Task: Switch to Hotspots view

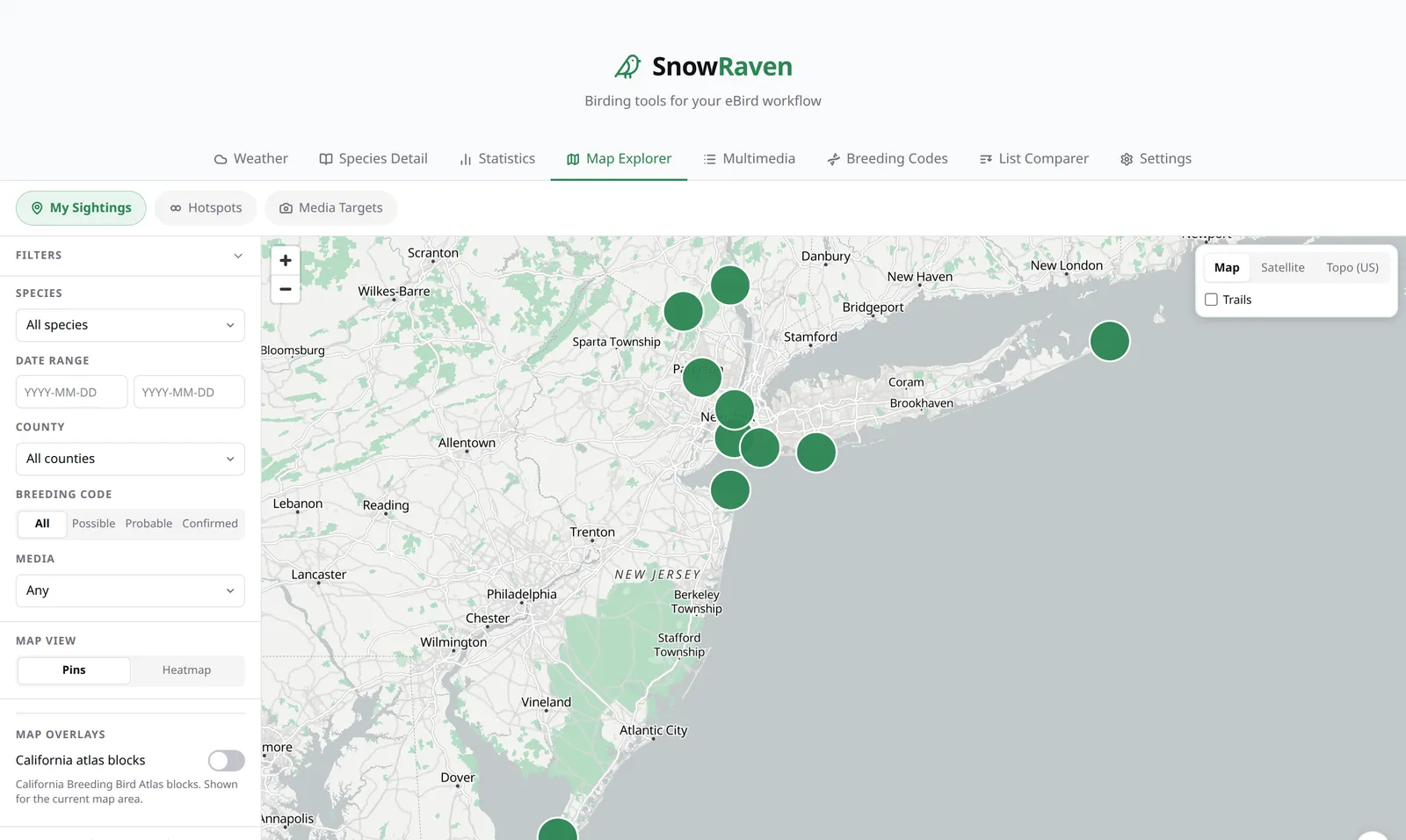Action: click(206, 208)
